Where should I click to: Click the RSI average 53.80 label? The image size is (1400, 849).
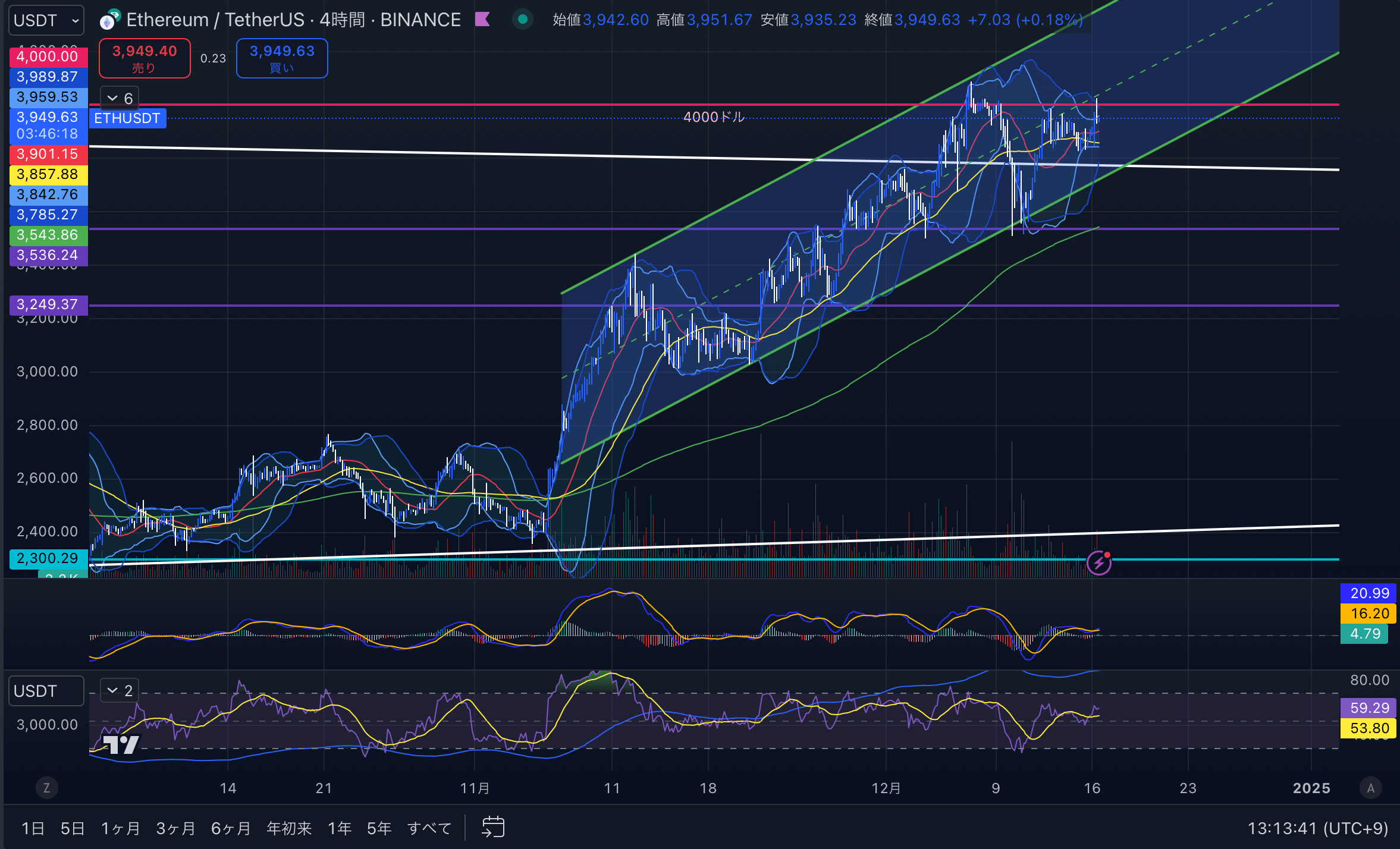pos(1368,728)
